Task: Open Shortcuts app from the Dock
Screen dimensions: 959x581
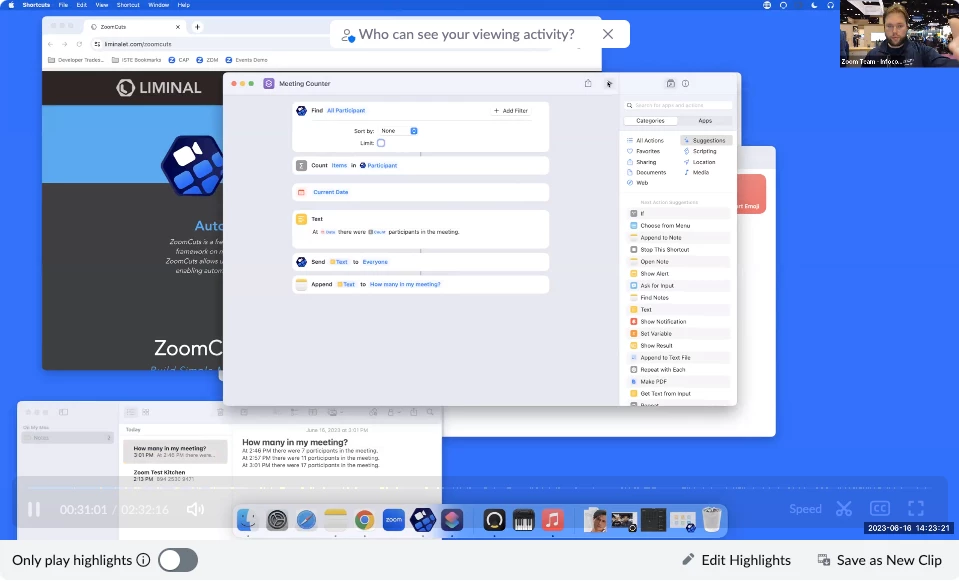Action: [x=453, y=520]
